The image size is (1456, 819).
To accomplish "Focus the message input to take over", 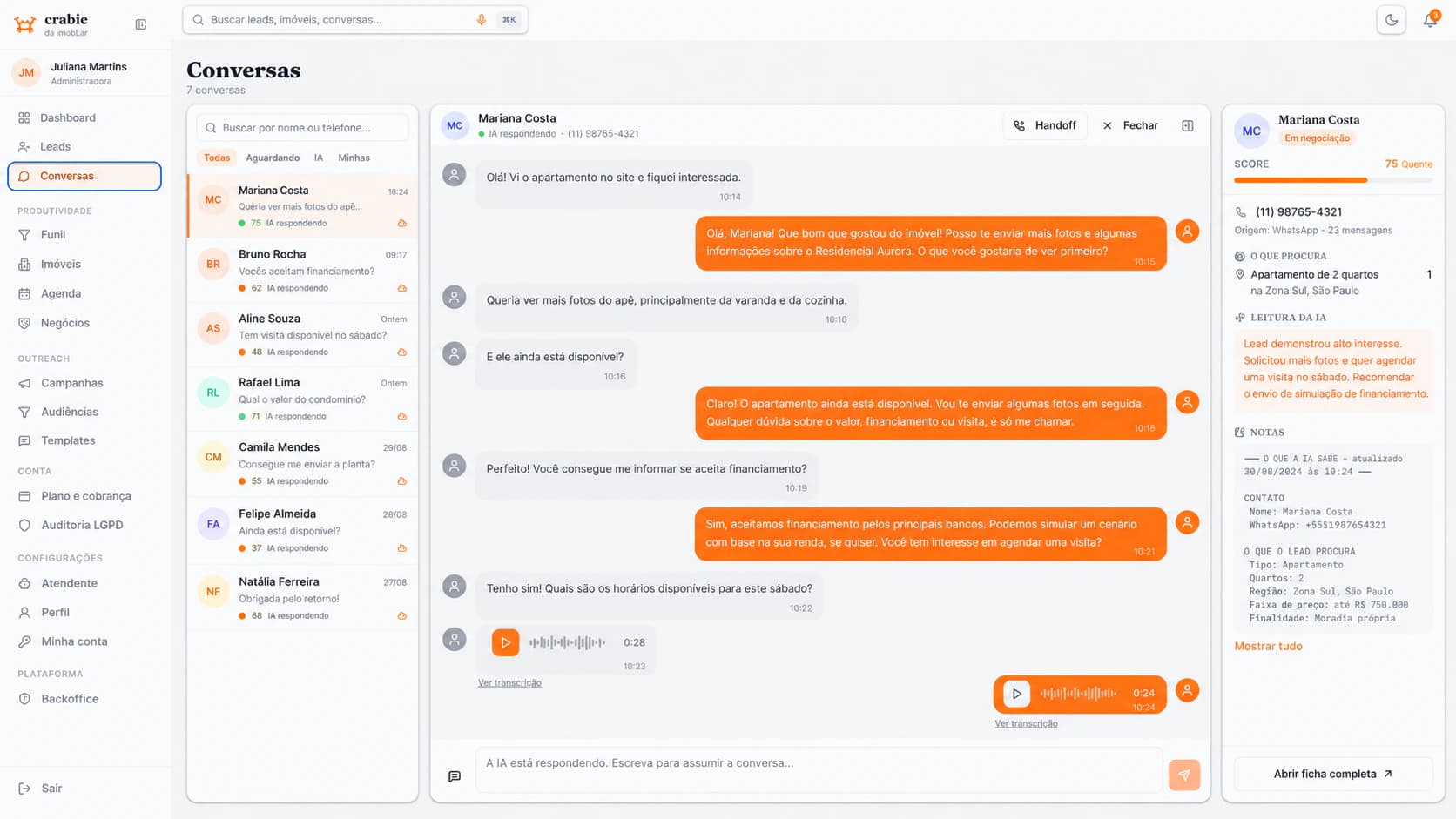I will pyautogui.click(x=819, y=769).
